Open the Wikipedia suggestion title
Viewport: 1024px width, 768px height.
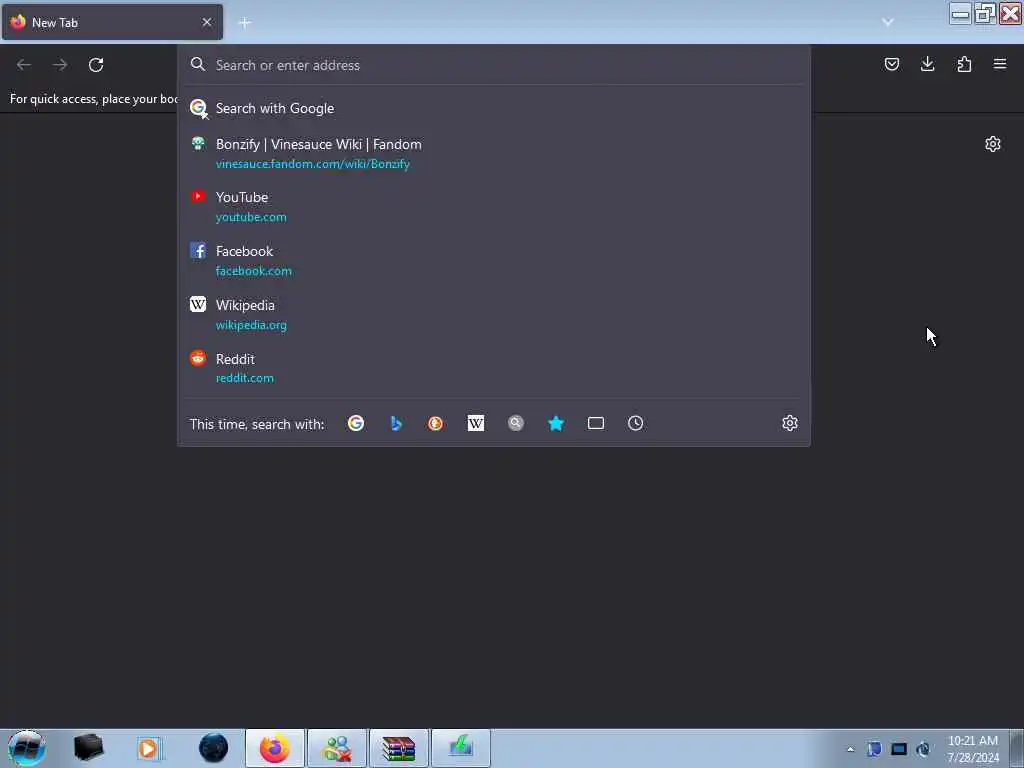[x=245, y=305]
